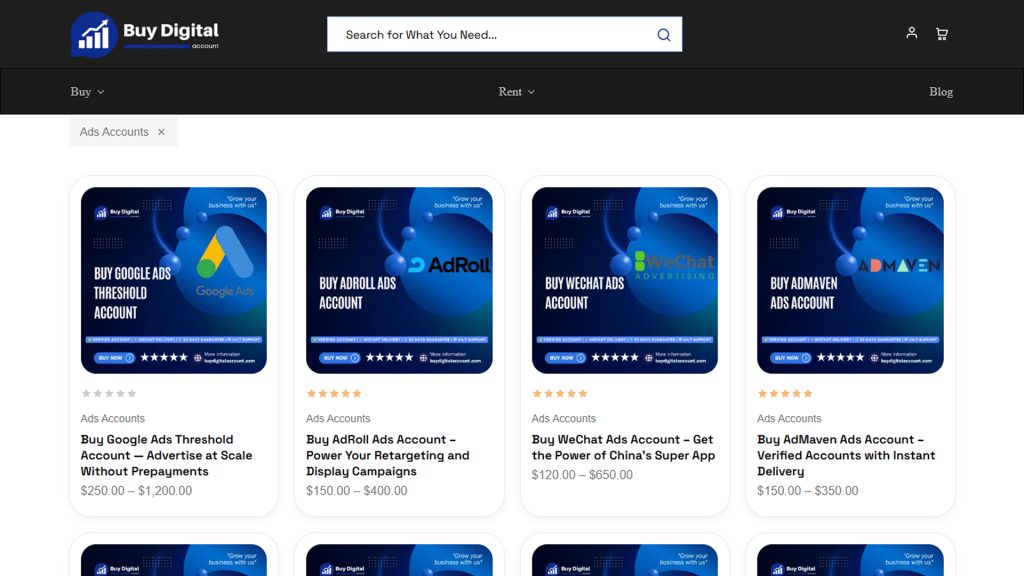Focus the Search for What You Need field
Image resolution: width=1024 pixels, height=576 pixels.
click(x=496, y=35)
